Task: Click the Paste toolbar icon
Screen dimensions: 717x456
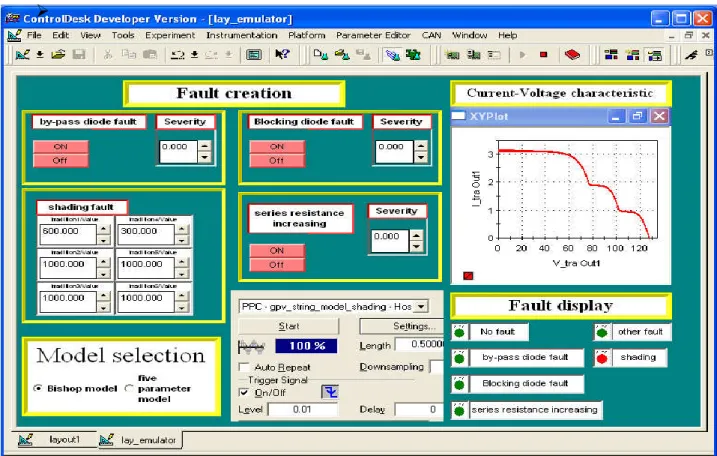Action: point(150,55)
